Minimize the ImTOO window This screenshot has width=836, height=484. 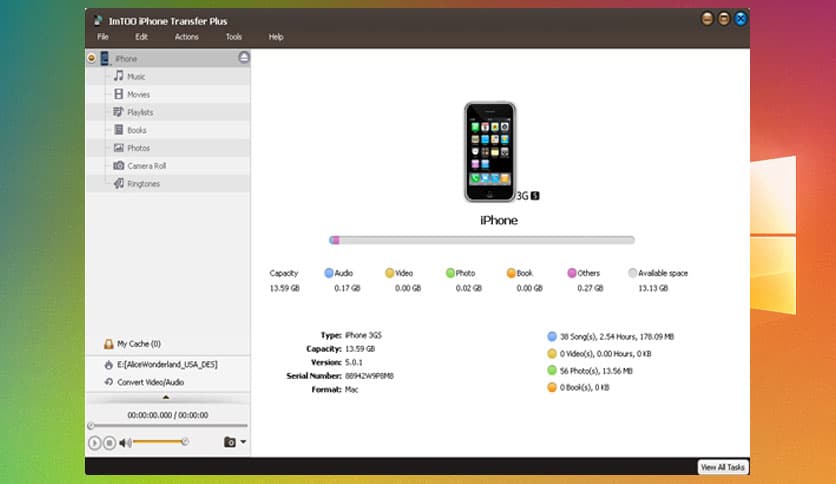[x=707, y=19]
